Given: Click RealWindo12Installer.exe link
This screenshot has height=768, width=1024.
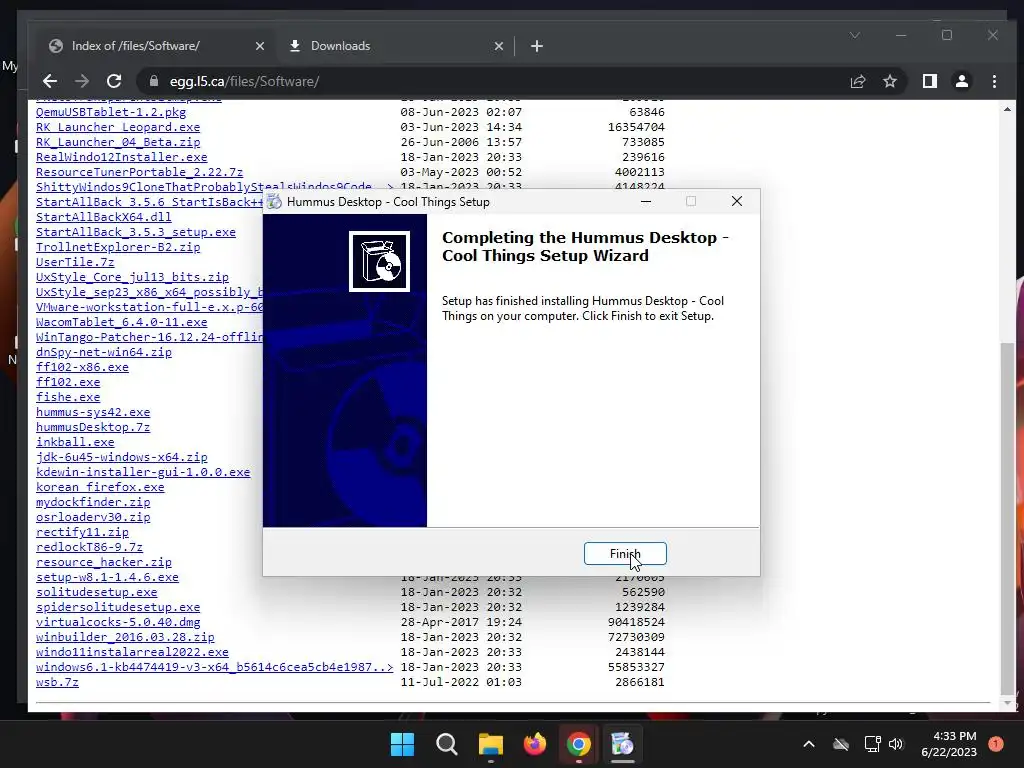Looking at the screenshot, I should (121, 157).
